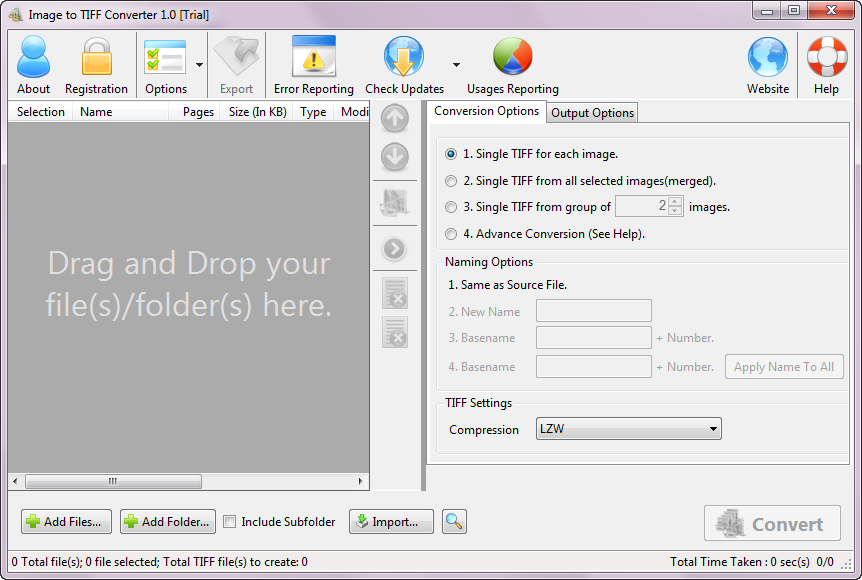The width and height of the screenshot is (862, 580).
Task: Click the right chevron arrow icon
Action: (x=395, y=248)
